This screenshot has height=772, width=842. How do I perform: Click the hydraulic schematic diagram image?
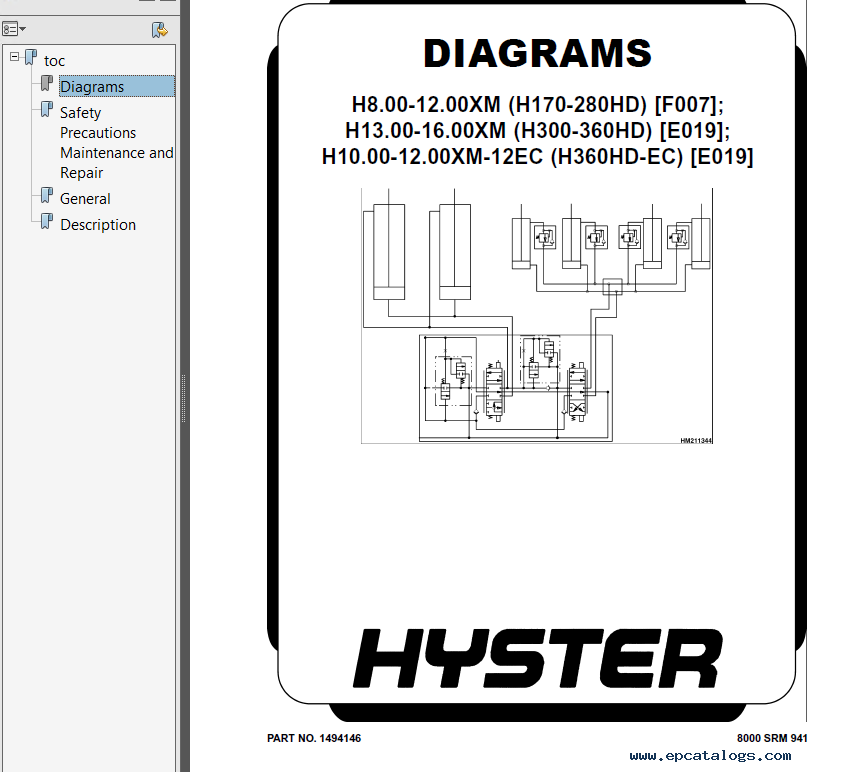pos(537,316)
